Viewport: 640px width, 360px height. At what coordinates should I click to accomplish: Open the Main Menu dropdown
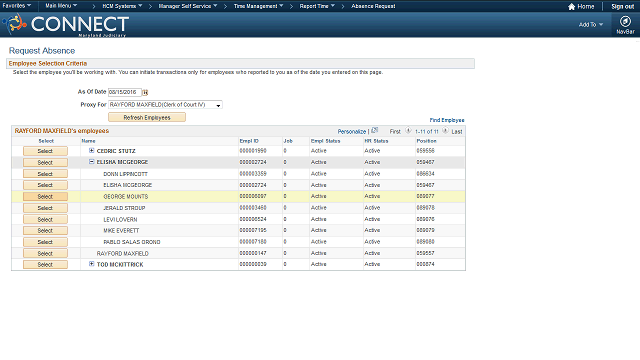61,6
